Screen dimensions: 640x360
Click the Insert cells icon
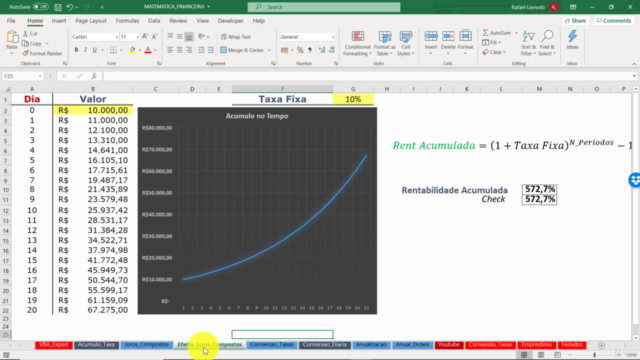click(431, 37)
